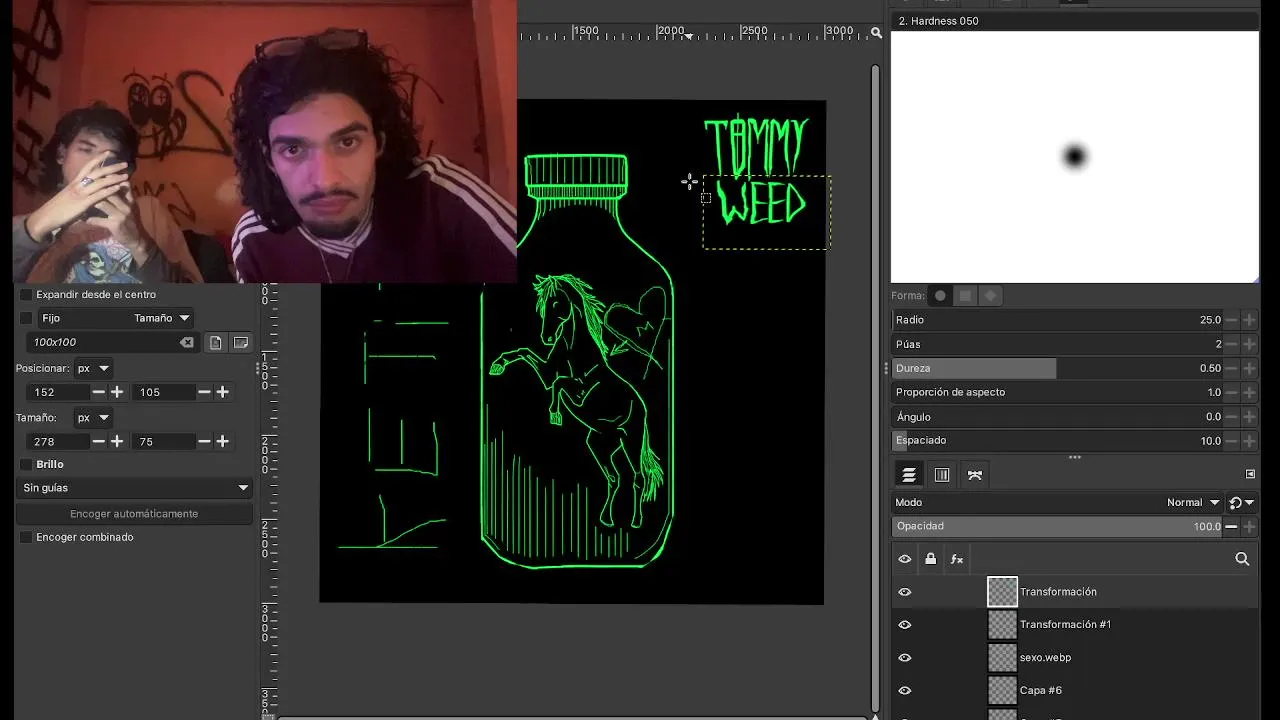Adjust the layer Opacidad slider
The width and height of the screenshot is (1280, 720).
coord(1057,527)
